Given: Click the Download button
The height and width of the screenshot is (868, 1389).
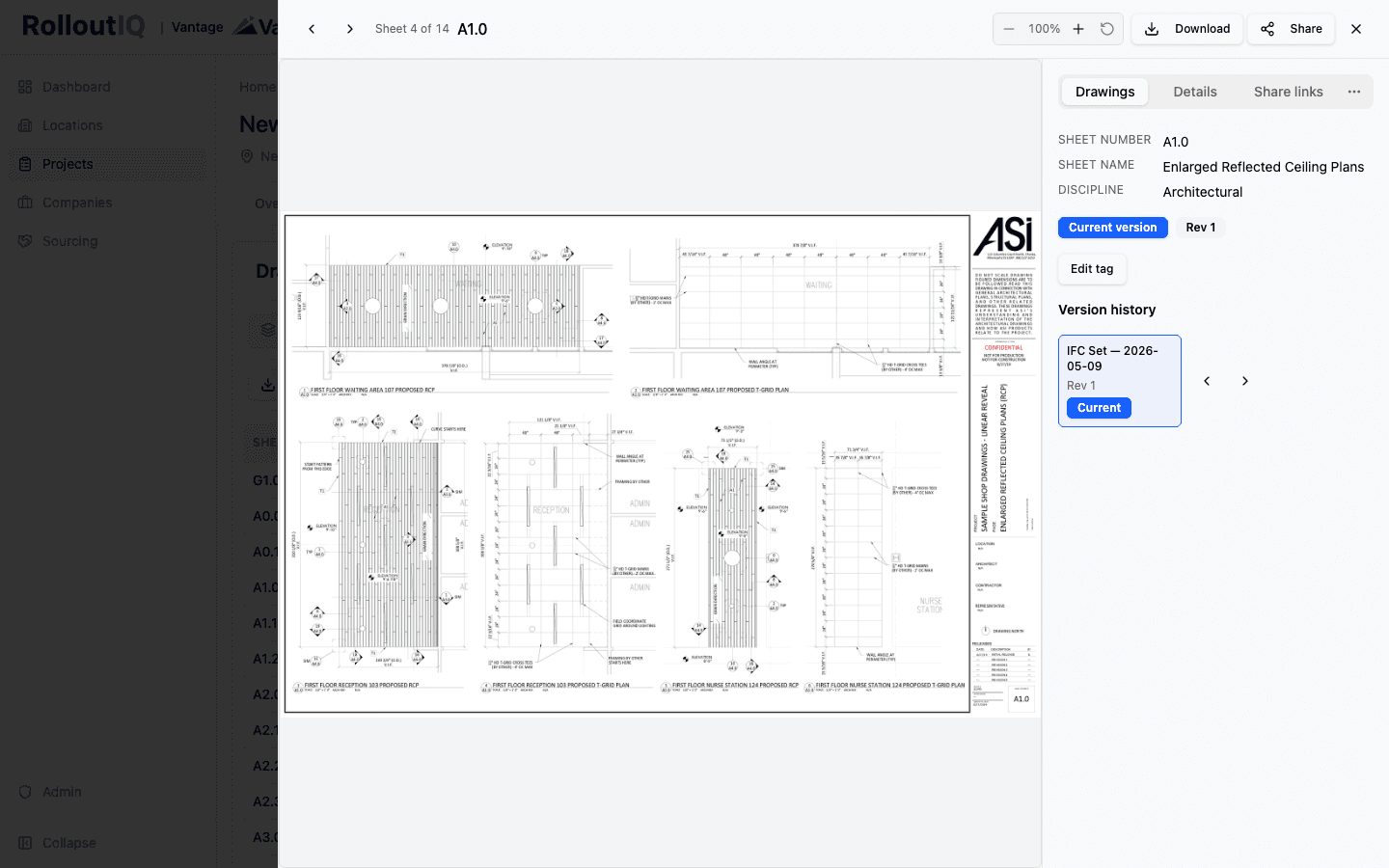Looking at the screenshot, I should (x=1186, y=29).
